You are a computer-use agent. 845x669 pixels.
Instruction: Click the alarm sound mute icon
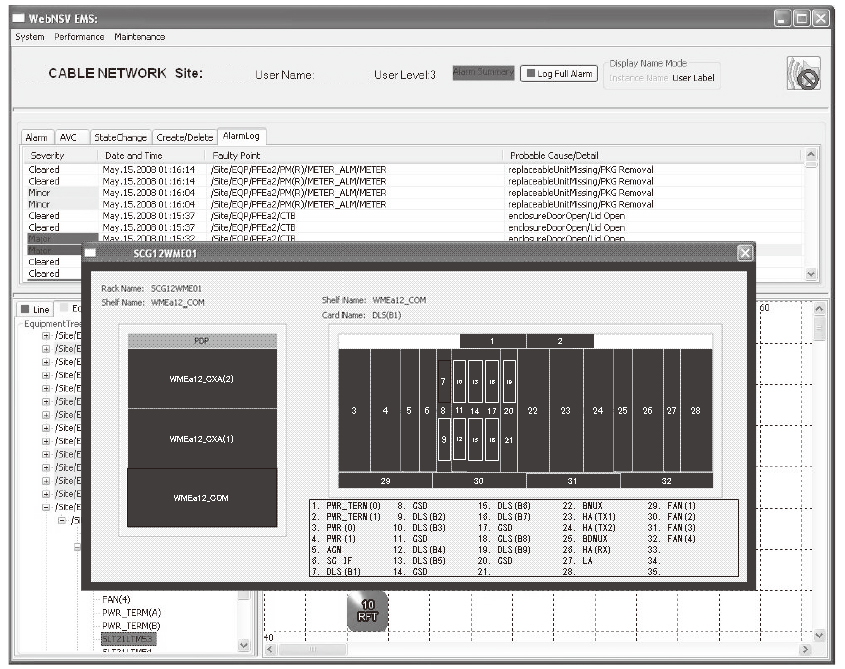click(x=804, y=73)
